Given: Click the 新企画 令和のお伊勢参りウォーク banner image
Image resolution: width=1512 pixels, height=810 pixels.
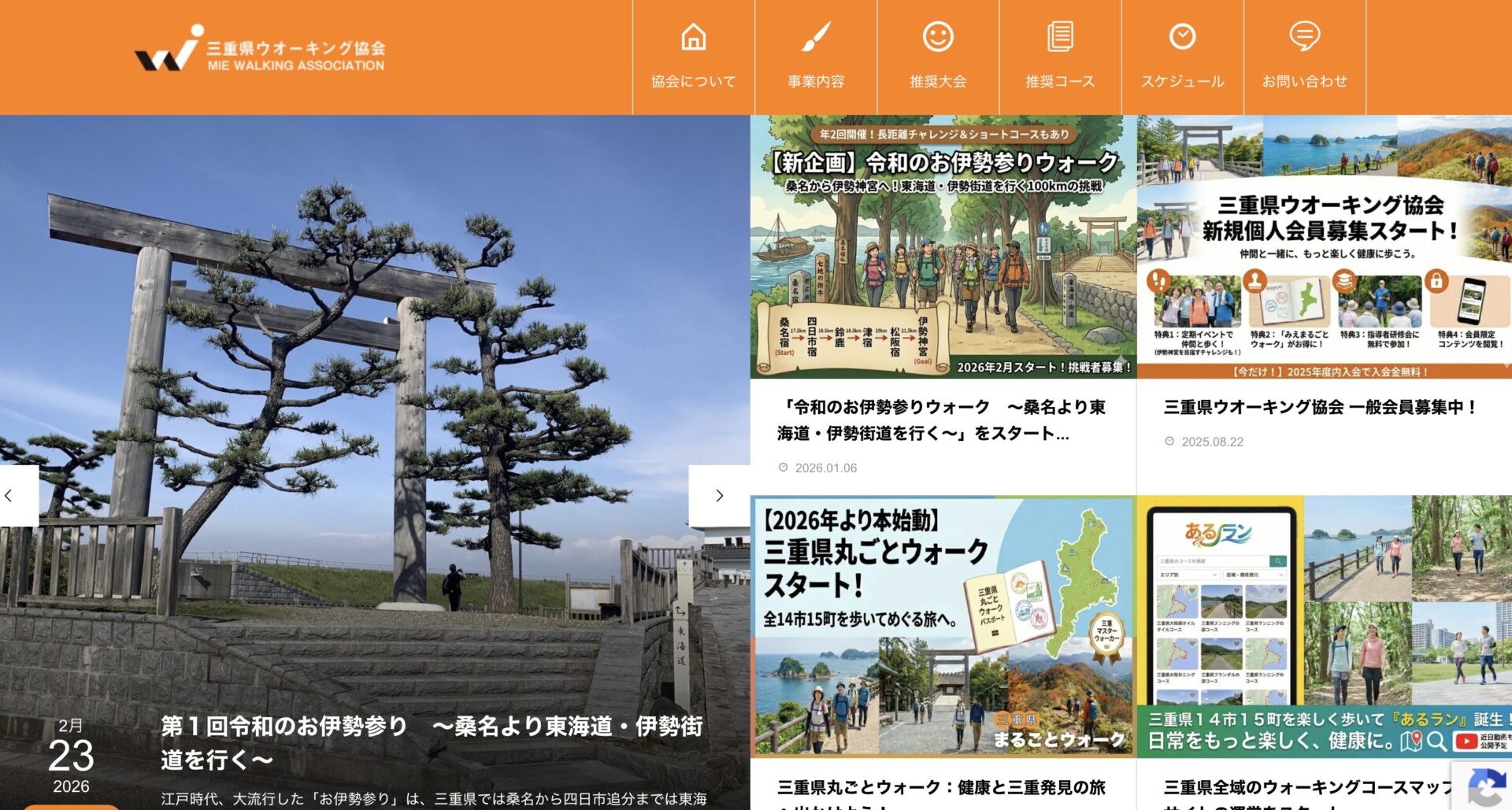Looking at the screenshot, I should 943,247.
